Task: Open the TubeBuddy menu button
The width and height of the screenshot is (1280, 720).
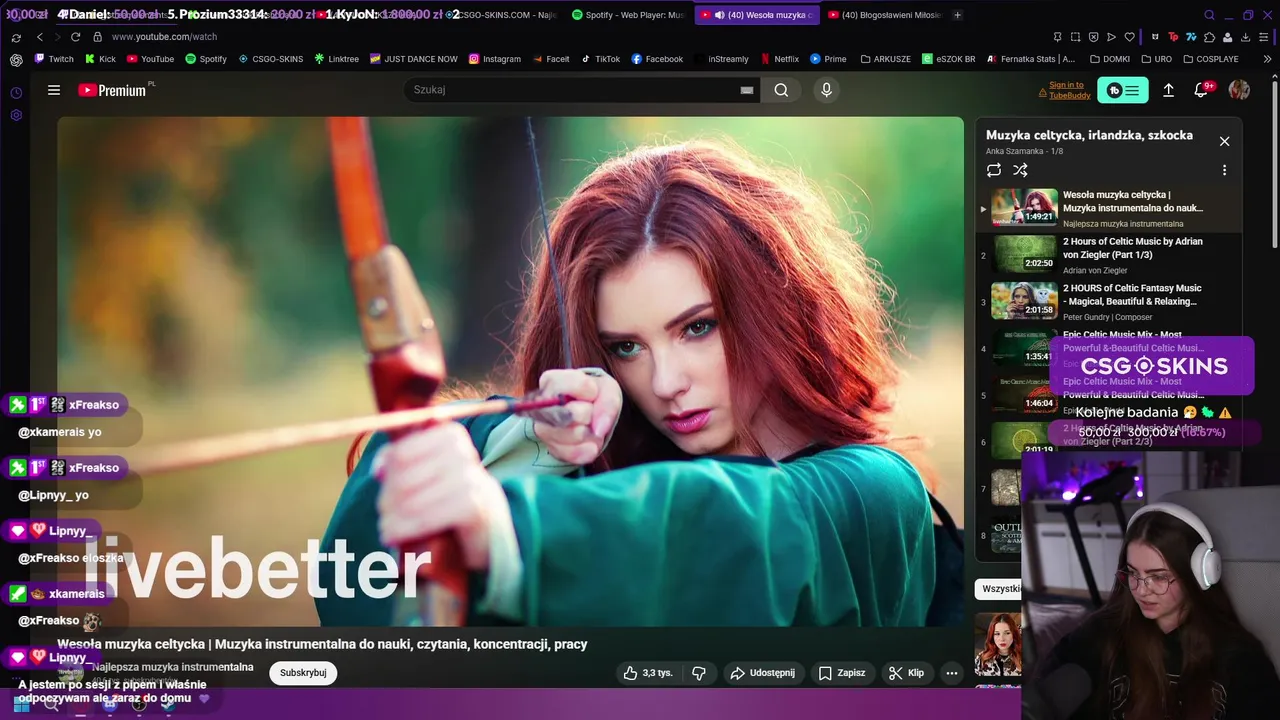Action: 1123,90
